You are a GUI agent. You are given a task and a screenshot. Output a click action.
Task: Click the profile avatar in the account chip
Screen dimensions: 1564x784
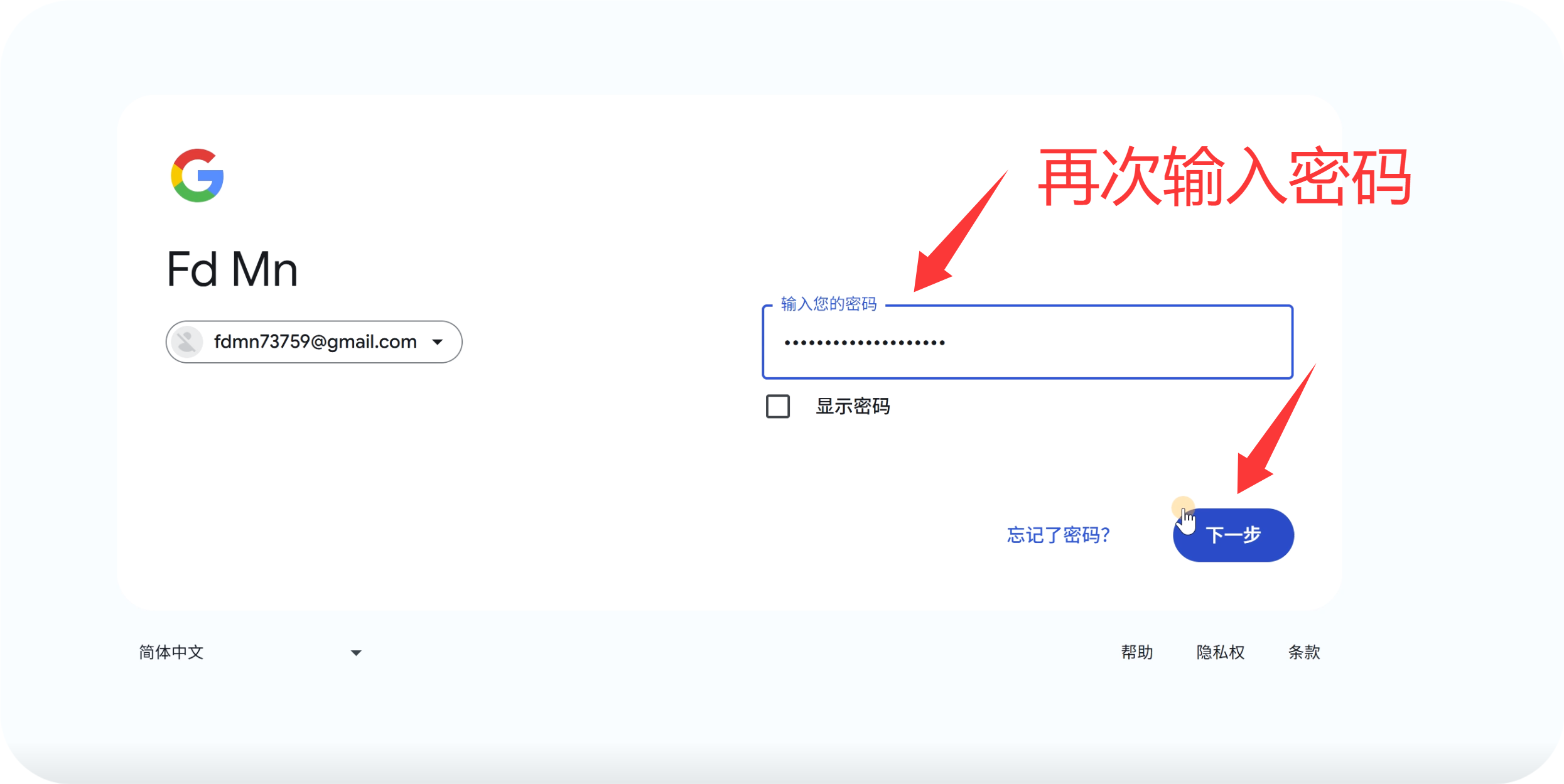coord(186,342)
